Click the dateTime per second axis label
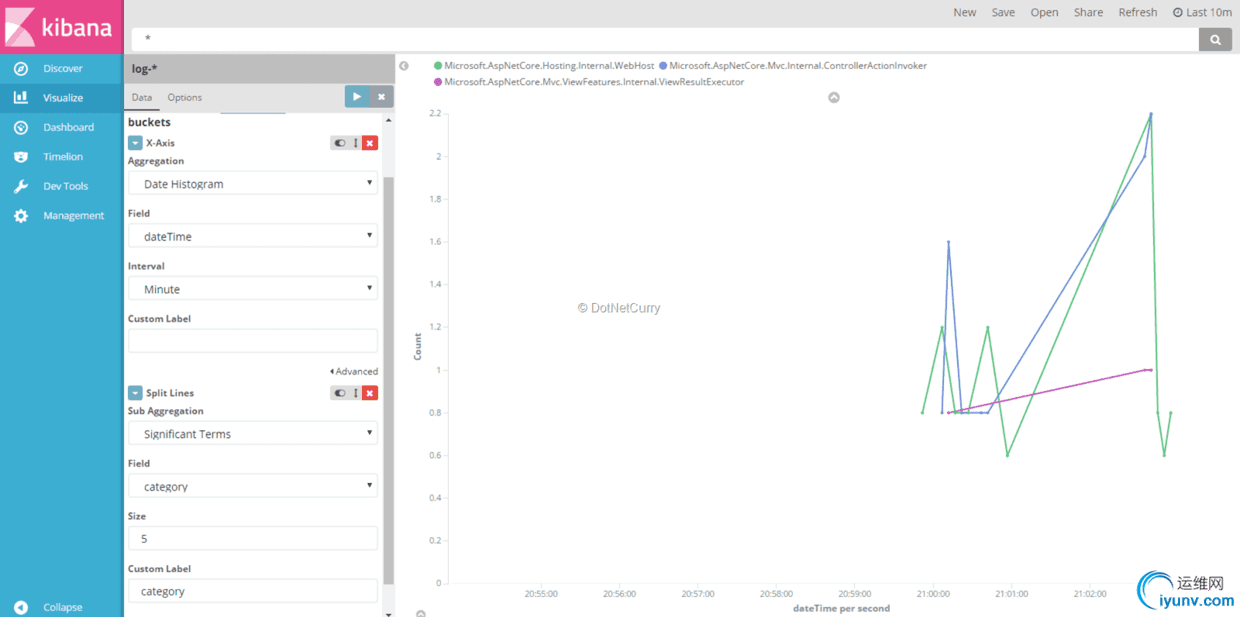The height and width of the screenshot is (617, 1240). pos(841,608)
